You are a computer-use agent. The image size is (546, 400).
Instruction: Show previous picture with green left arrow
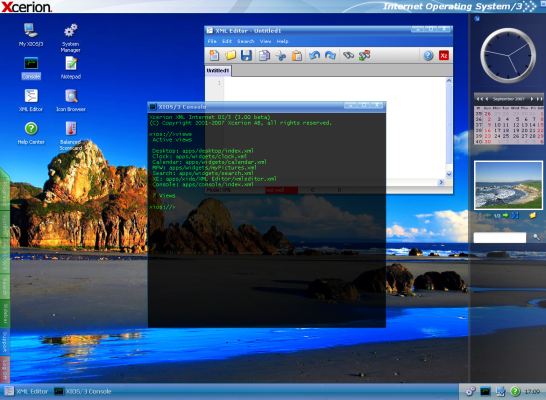click(488, 216)
